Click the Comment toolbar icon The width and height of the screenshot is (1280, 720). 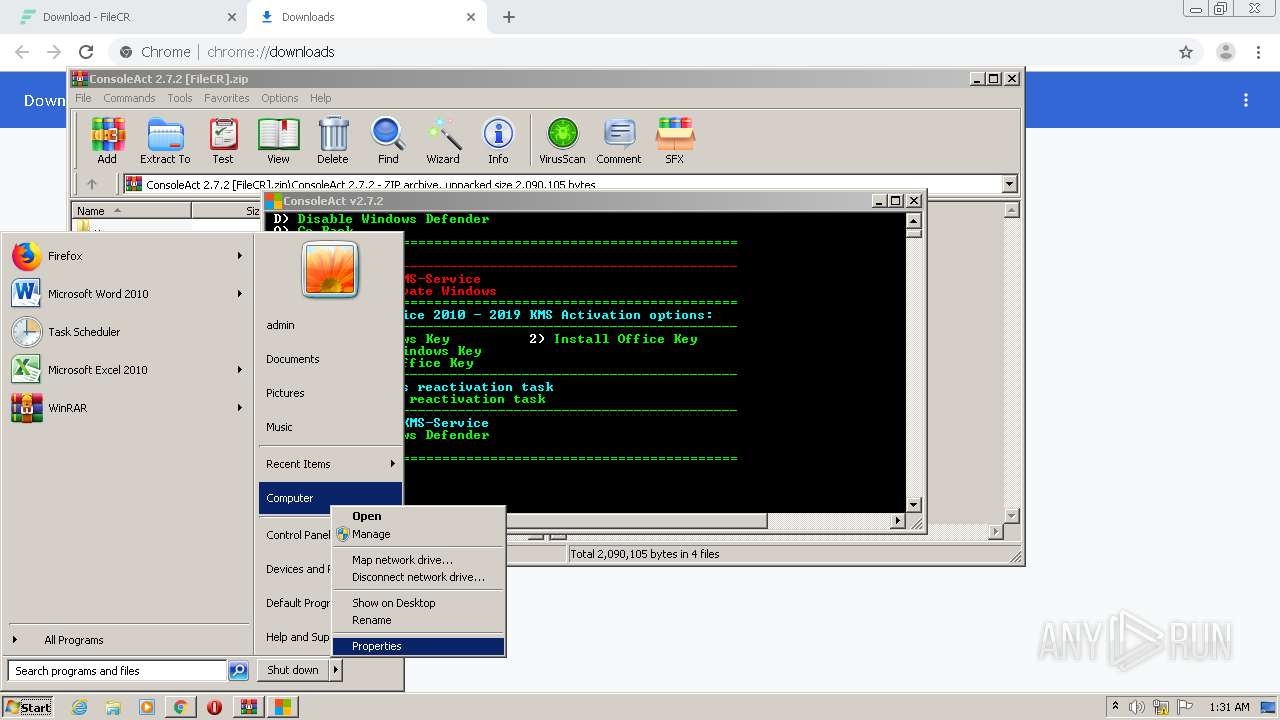pyautogui.click(x=619, y=141)
